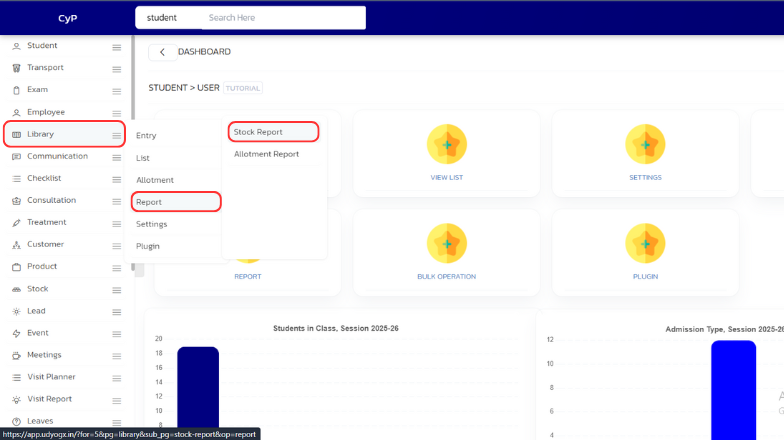This screenshot has height=440, width=784.
Task: Open the Settings star icon tile
Action: click(645, 145)
